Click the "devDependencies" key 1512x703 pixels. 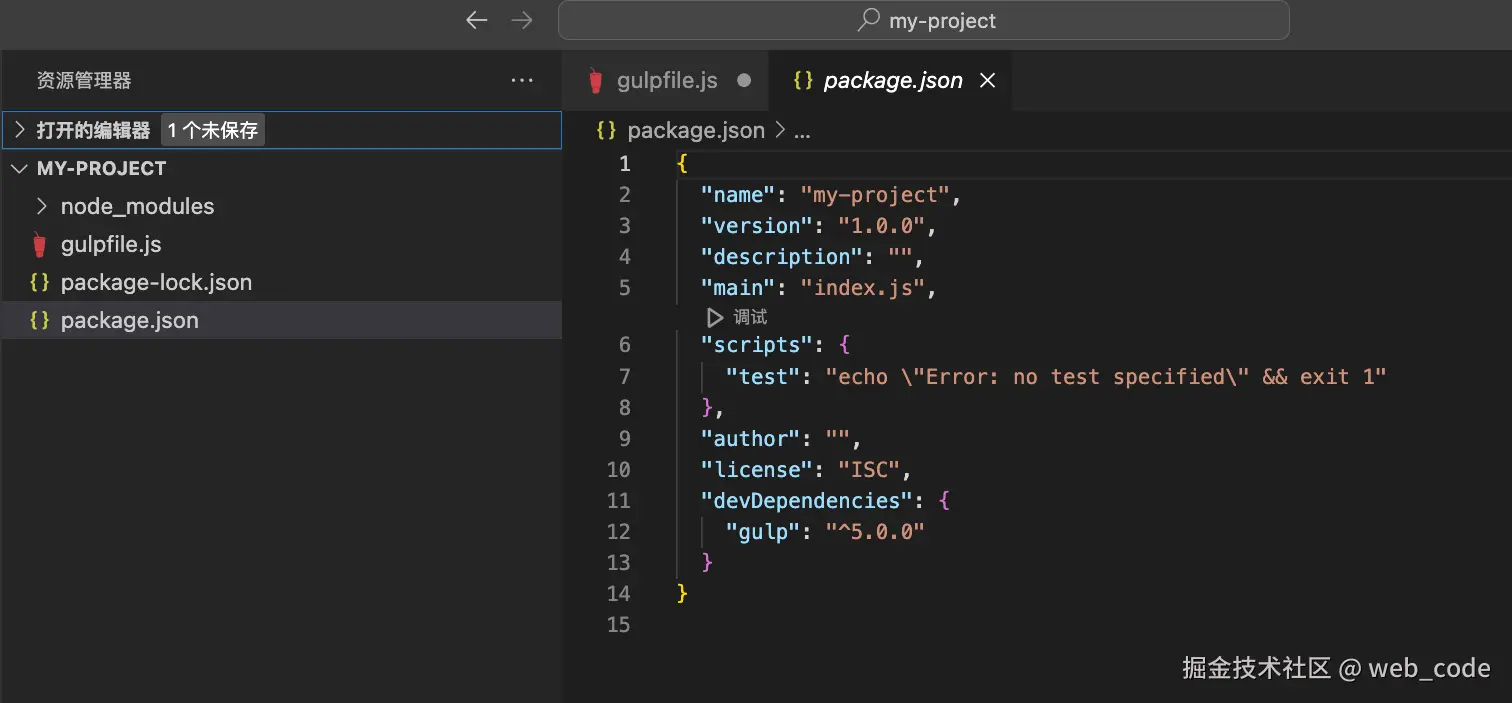(x=806, y=501)
